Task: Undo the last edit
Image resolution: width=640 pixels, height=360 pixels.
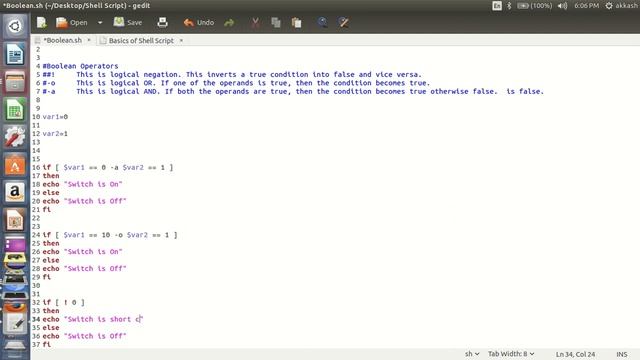Action: point(199,22)
